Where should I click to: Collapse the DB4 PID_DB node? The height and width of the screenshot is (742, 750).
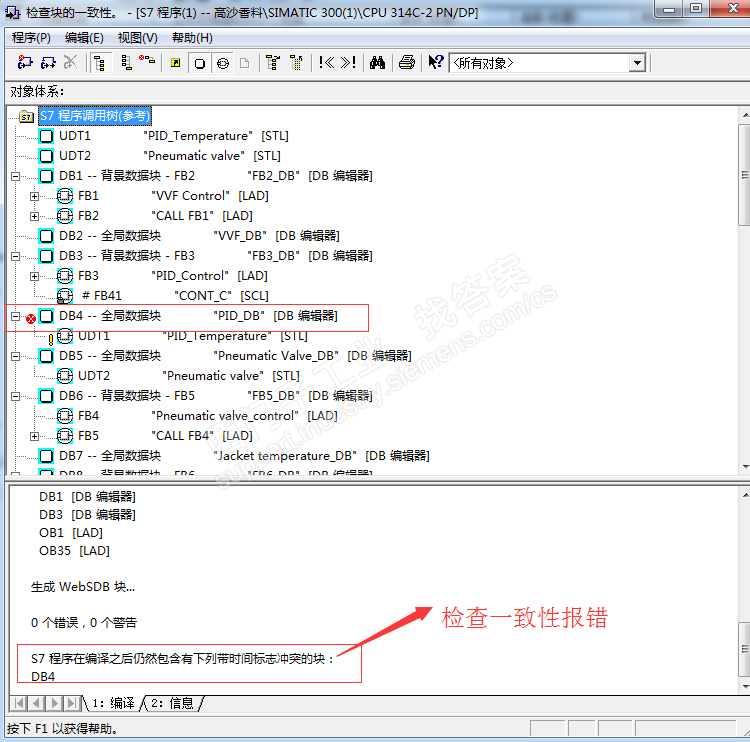(x=15, y=317)
